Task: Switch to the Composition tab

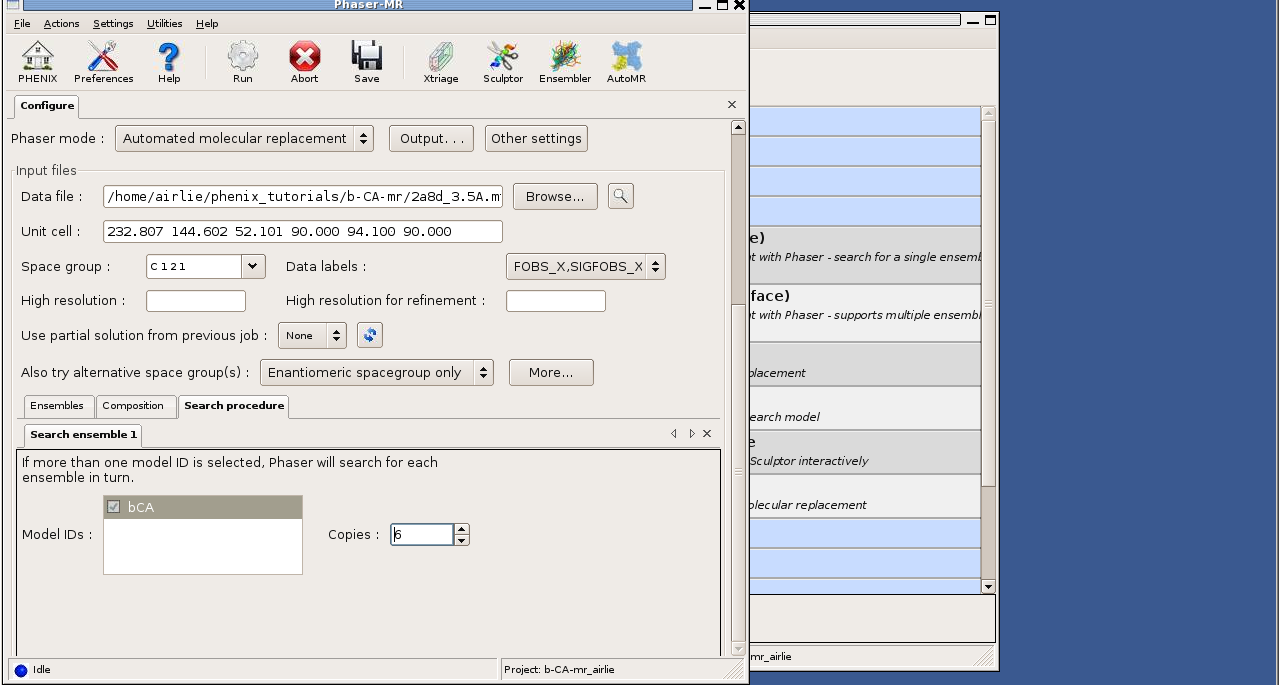Action: click(x=133, y=406)
